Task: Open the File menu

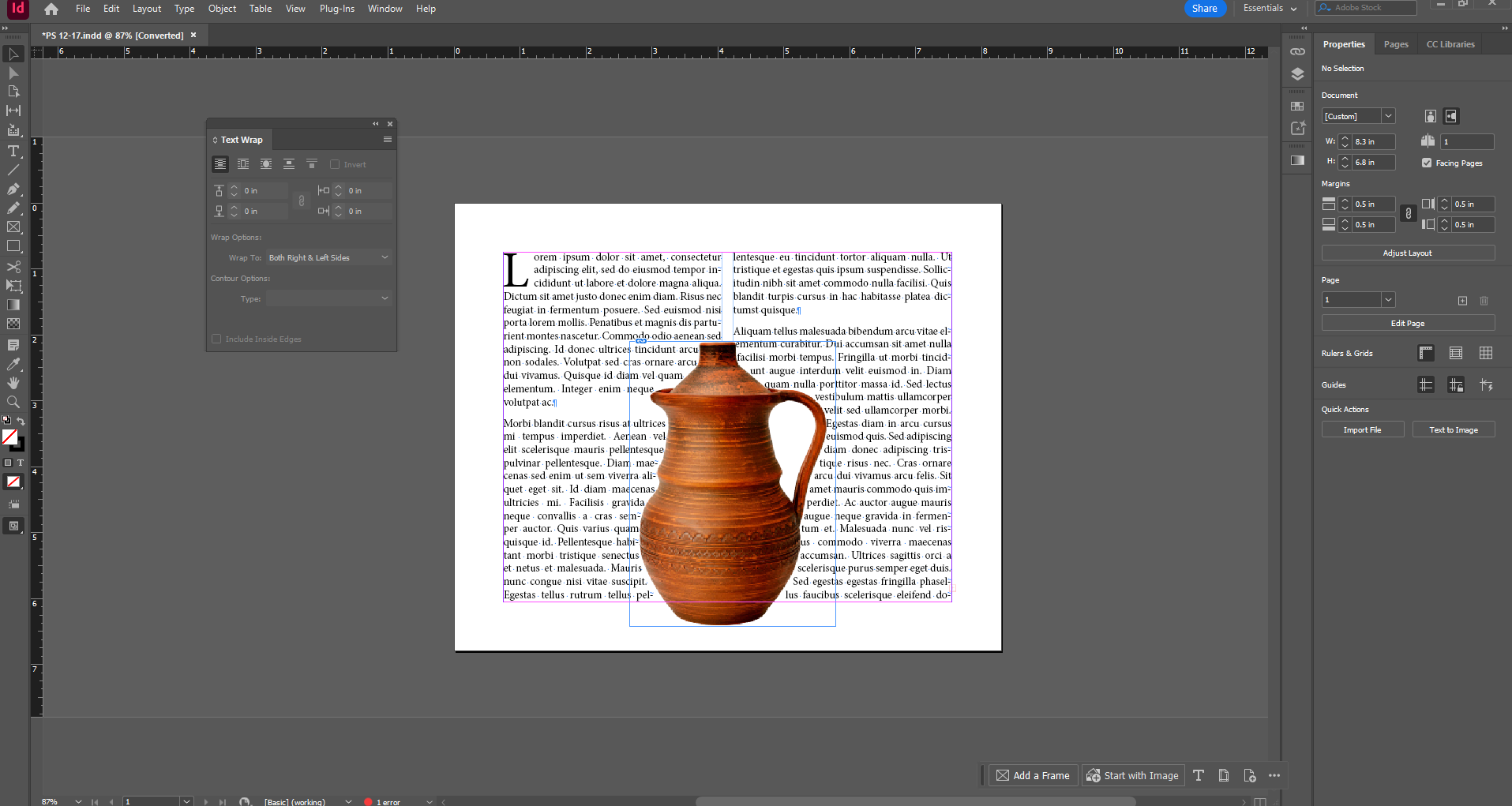Action: [x=83, y=9]
